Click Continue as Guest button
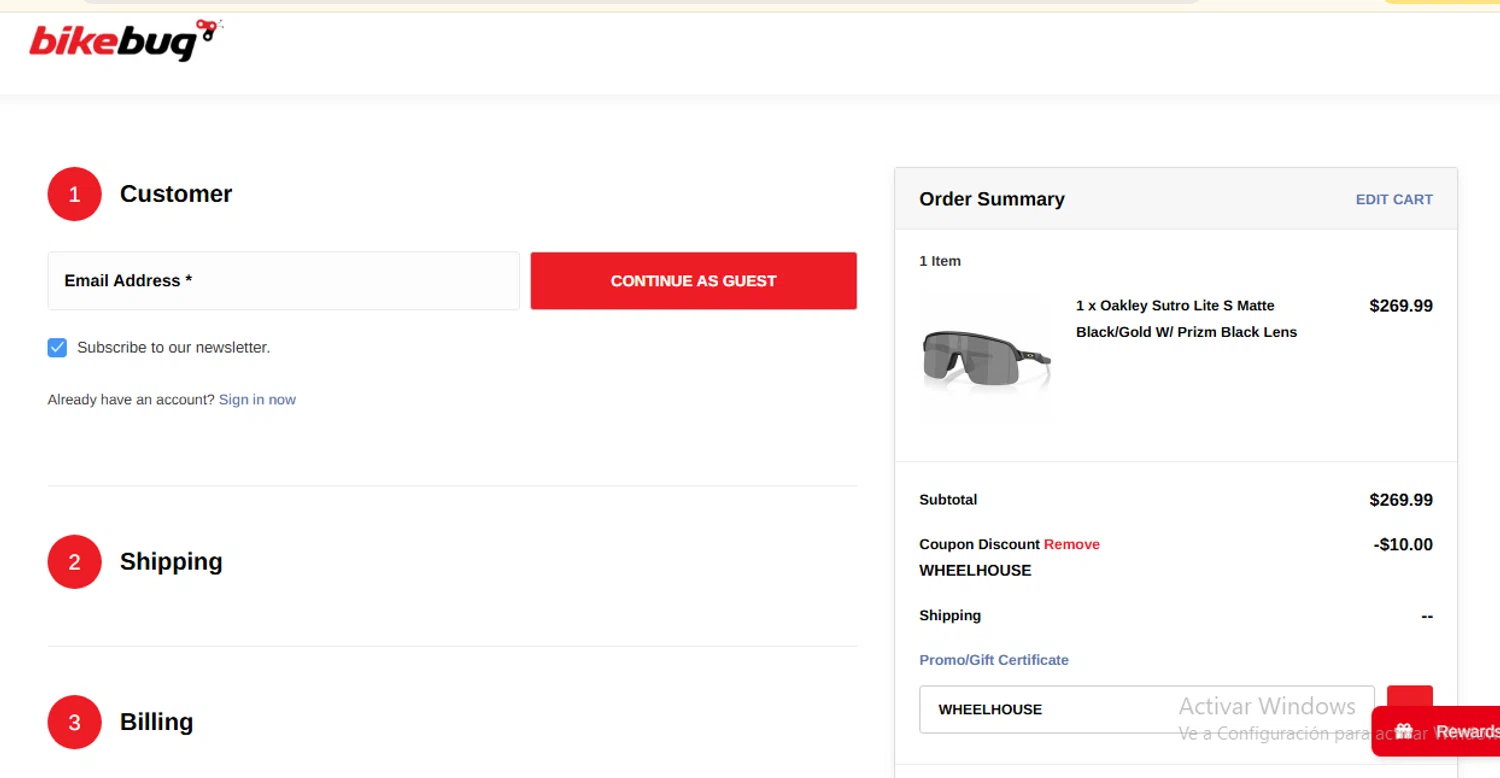This screenshot has width=1500, height=778. point(694,281)
